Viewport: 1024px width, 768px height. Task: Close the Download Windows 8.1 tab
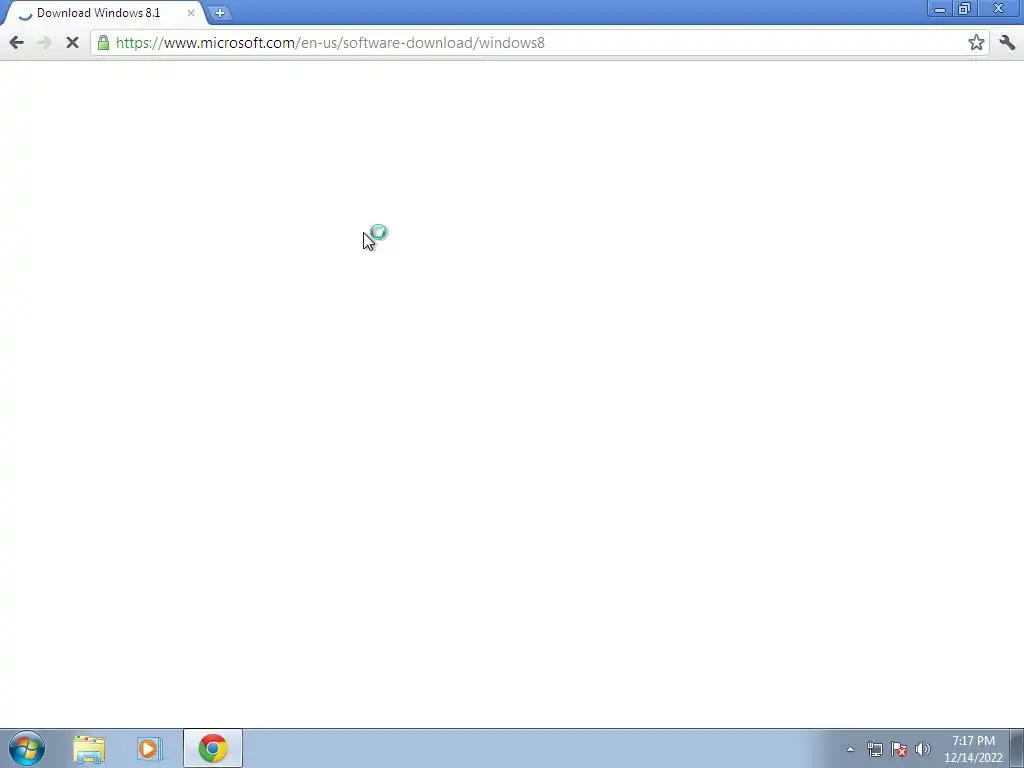click(191, 13)
